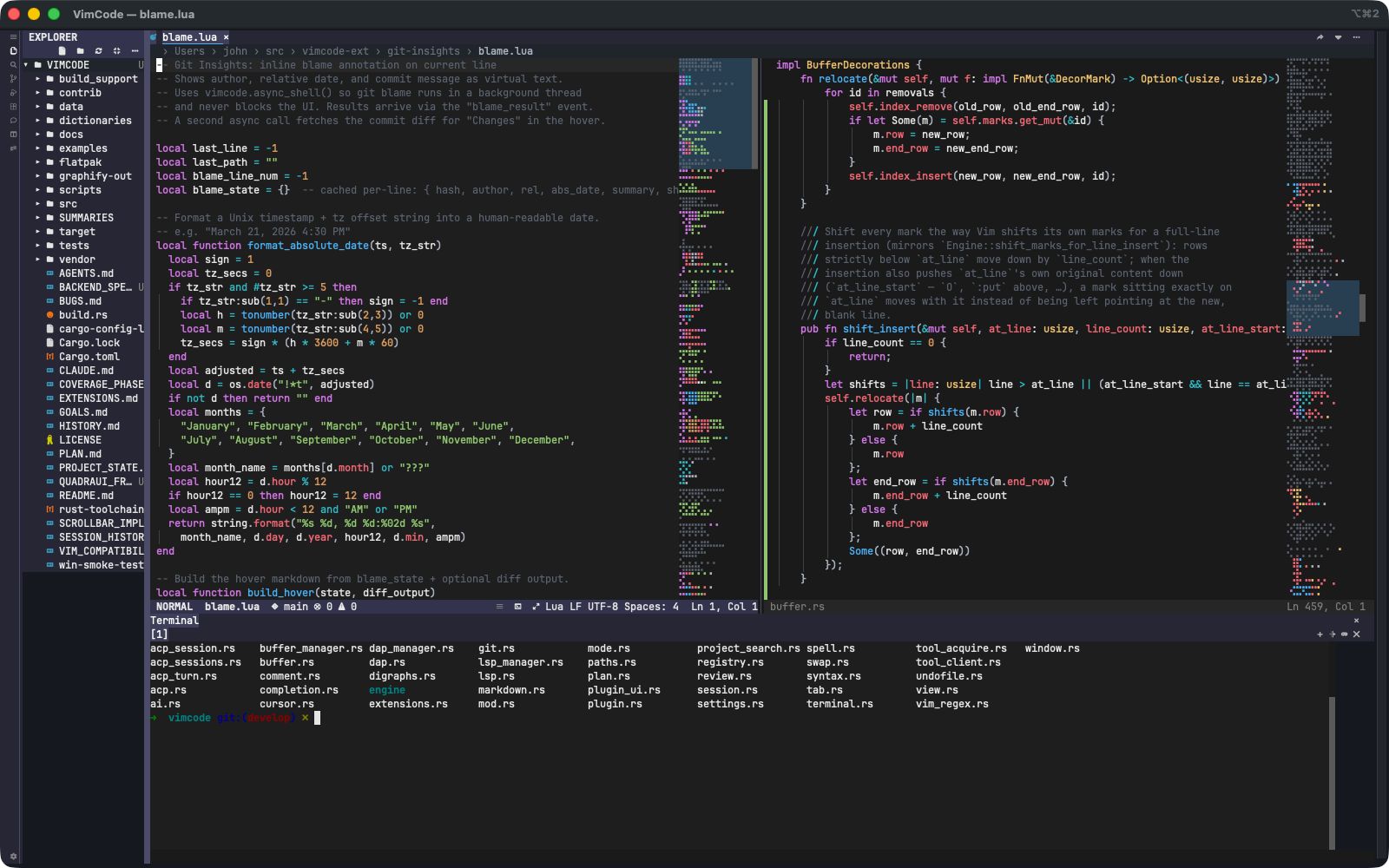Image resolution: width=1389 pixels, height=868 pixels.
Task: Collapse all folders in Explorer
Action: tap(117, 51)
